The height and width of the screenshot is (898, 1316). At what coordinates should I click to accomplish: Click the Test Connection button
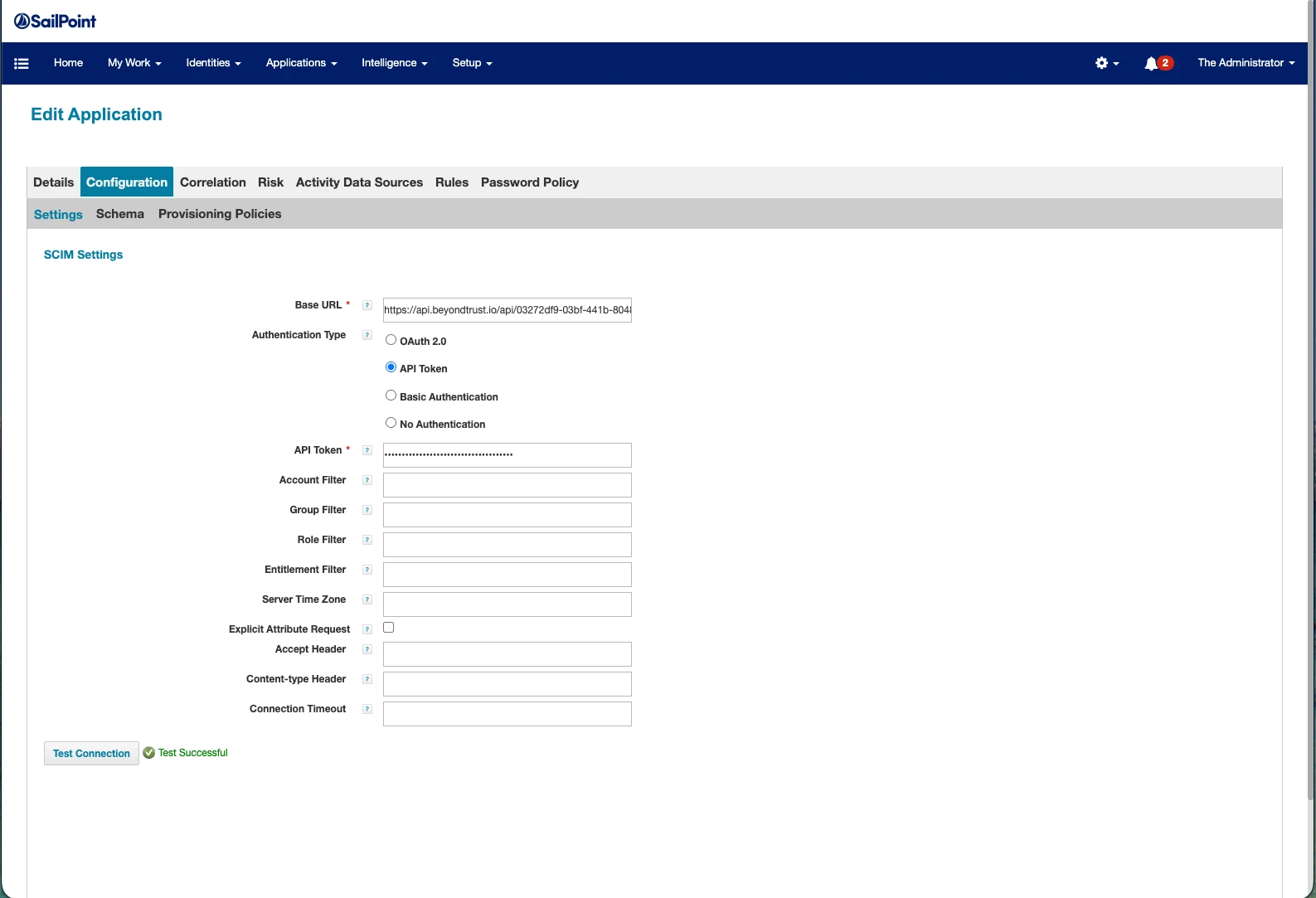pyautogui.click(x=91, y=753)
